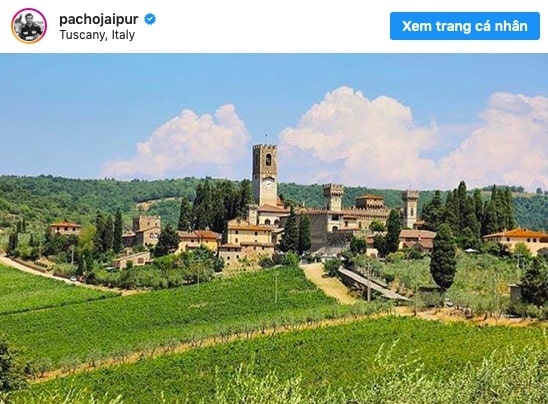548x404 pixels.
Task: Click the sloped path below the village
Action: click(x=324, y=283)
